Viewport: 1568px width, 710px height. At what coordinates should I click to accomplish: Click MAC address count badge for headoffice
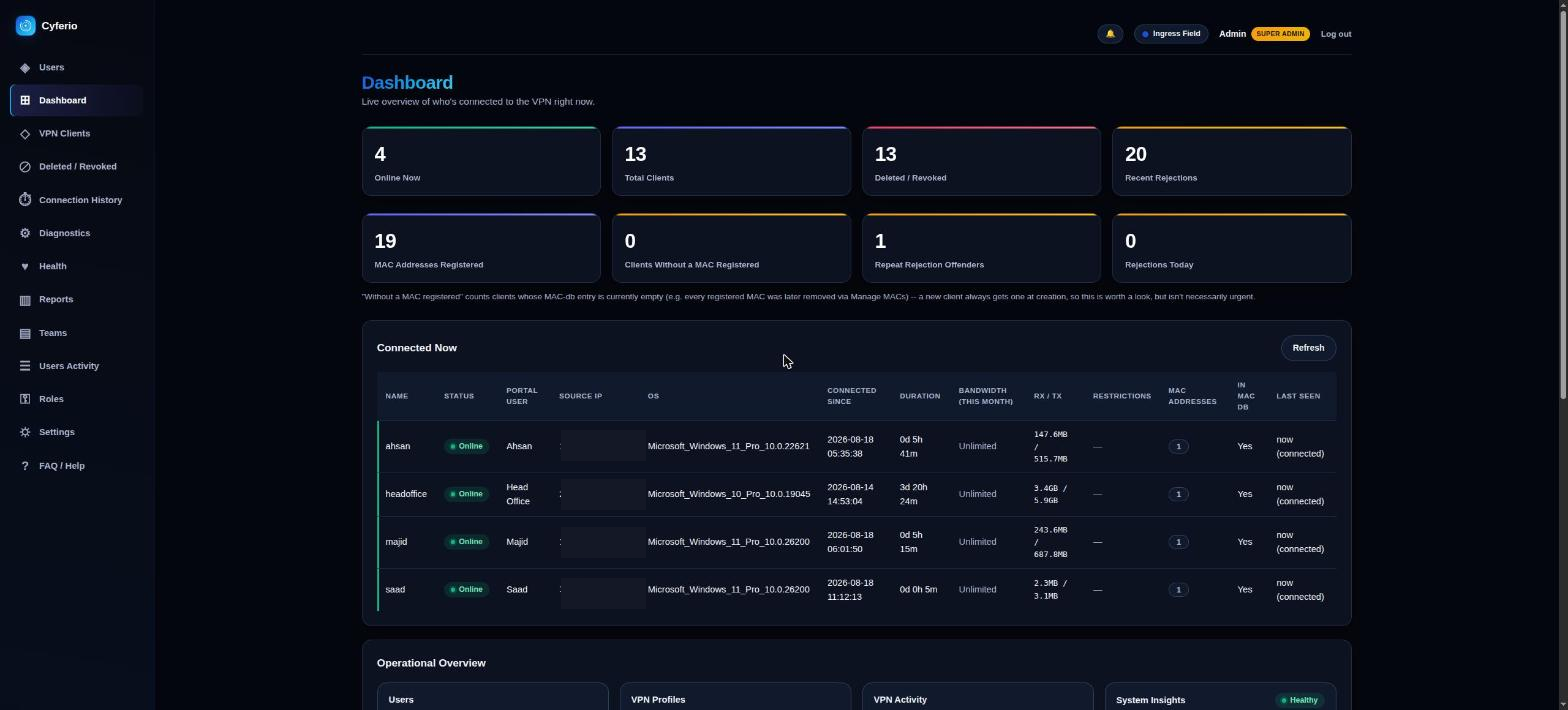pos(1178,494)
